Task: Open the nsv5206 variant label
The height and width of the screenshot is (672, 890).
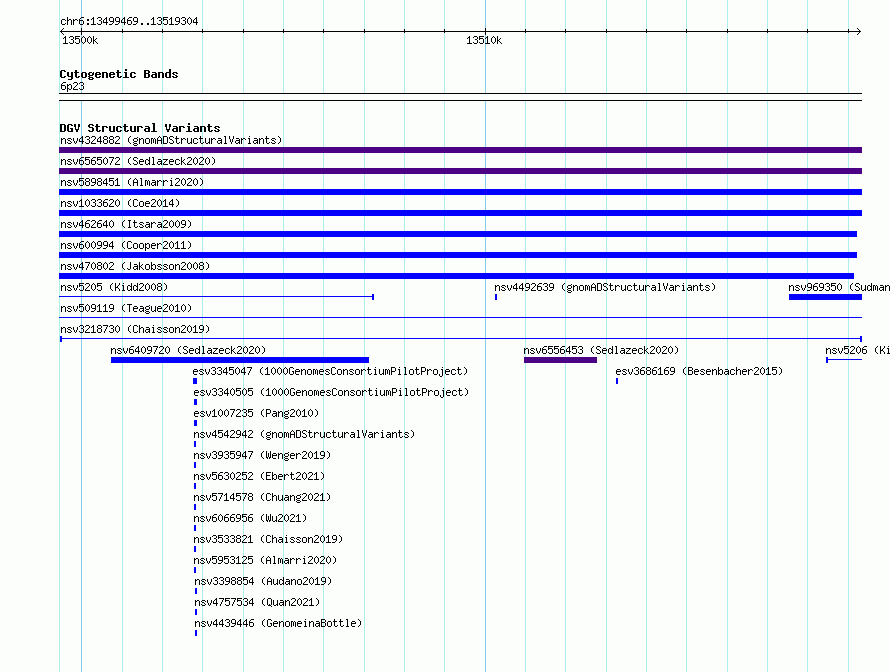Action: coord(857,350)
